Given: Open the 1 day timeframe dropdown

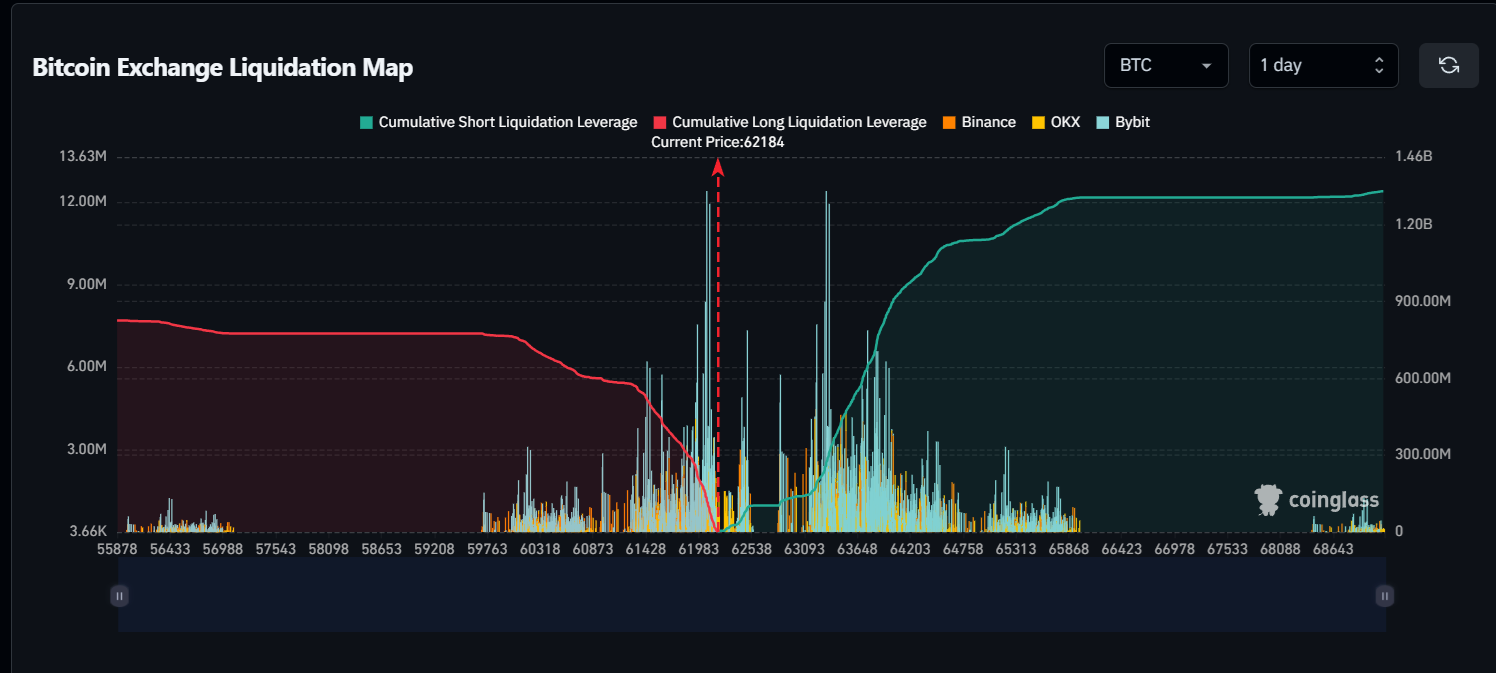Looking at the screenshot, I should click(1310, 66).
